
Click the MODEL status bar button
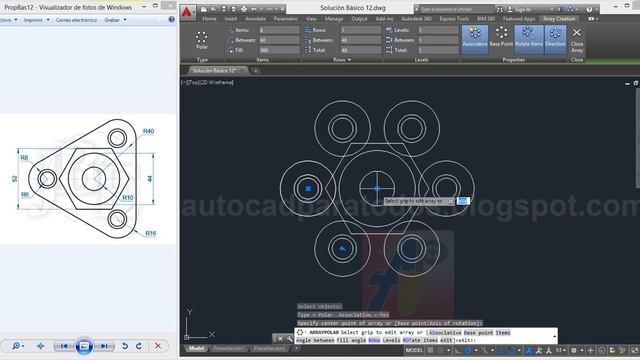pos(414,350)
